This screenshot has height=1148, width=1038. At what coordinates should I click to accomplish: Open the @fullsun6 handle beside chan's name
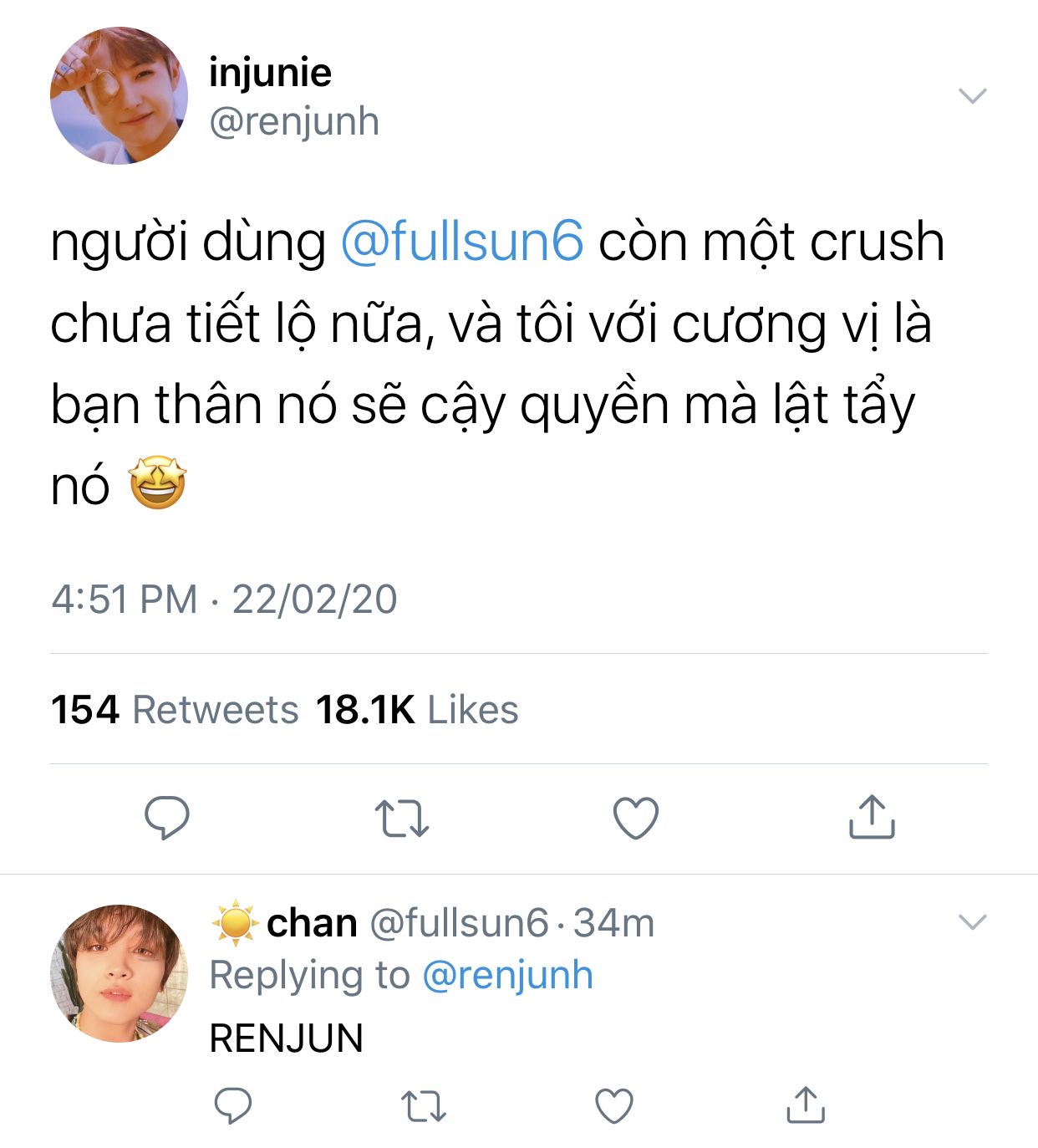point(459,923)
